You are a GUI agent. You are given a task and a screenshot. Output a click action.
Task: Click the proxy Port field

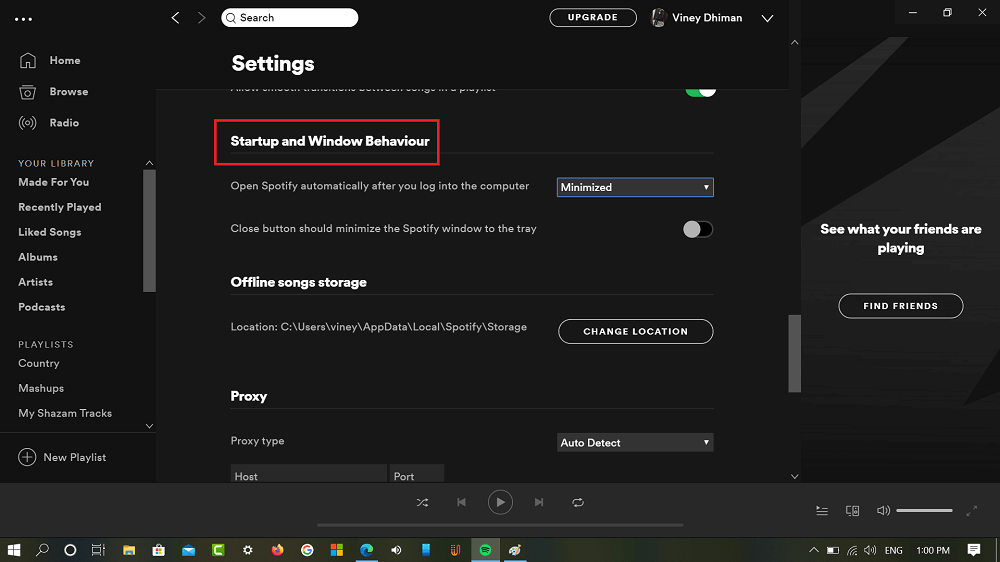(416, 474)
